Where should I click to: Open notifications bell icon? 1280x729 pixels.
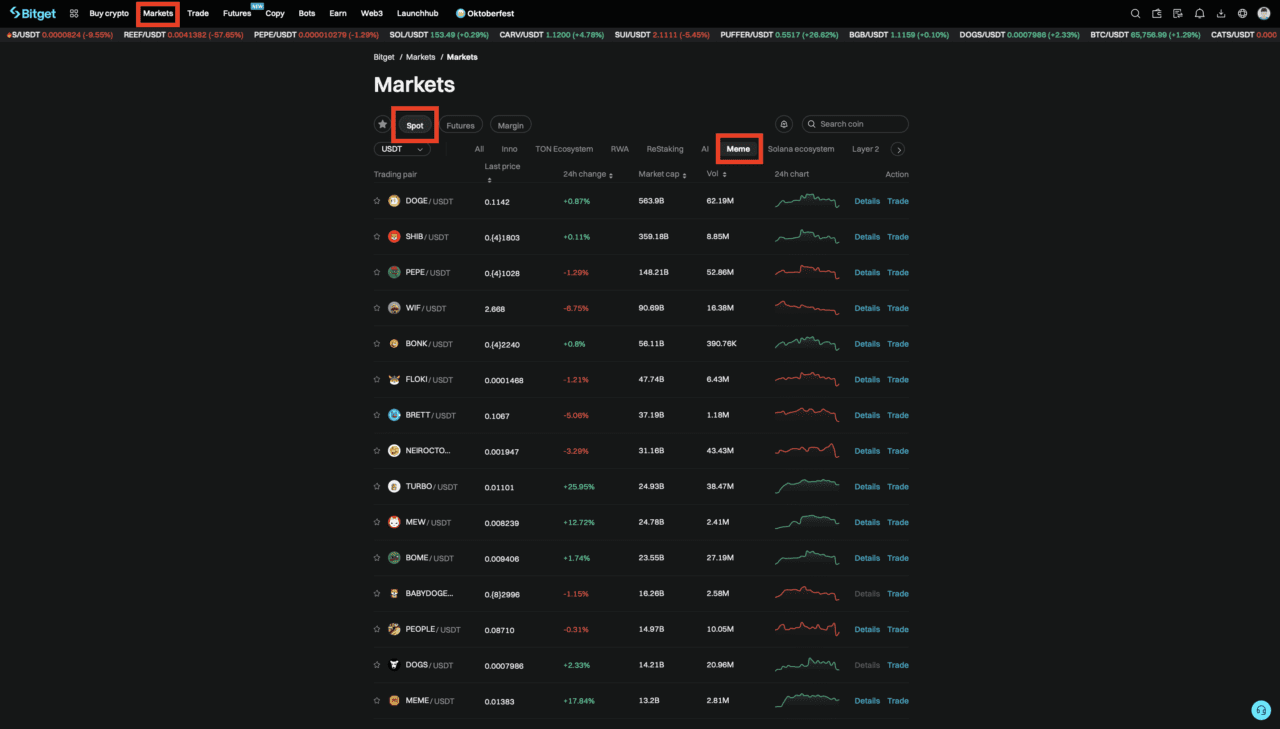(1200, 14)
